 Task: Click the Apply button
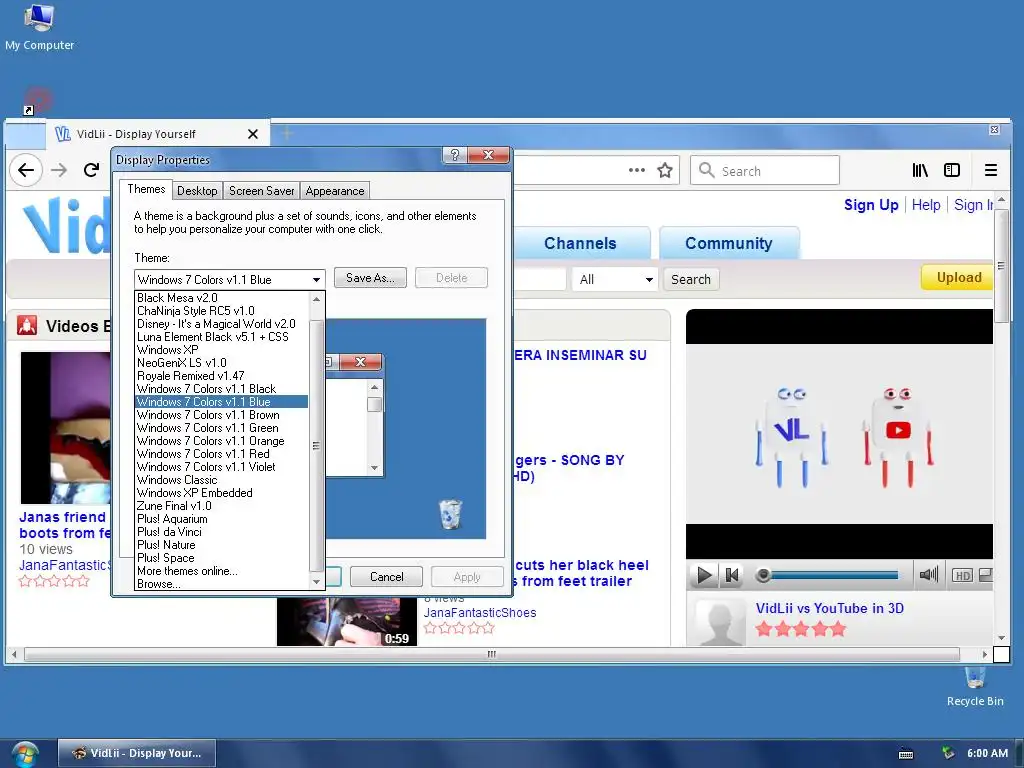point(467,577)
